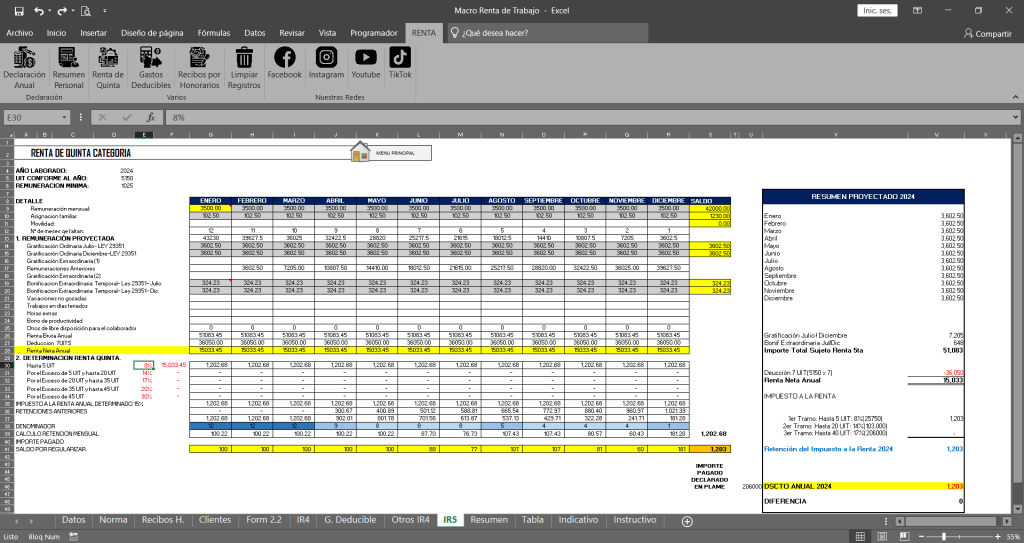Image resolution: width=1024 pixels, height=543 pixels.
Task: Click the house icon for Menu Principal
Action: click(x=360, y=152)
